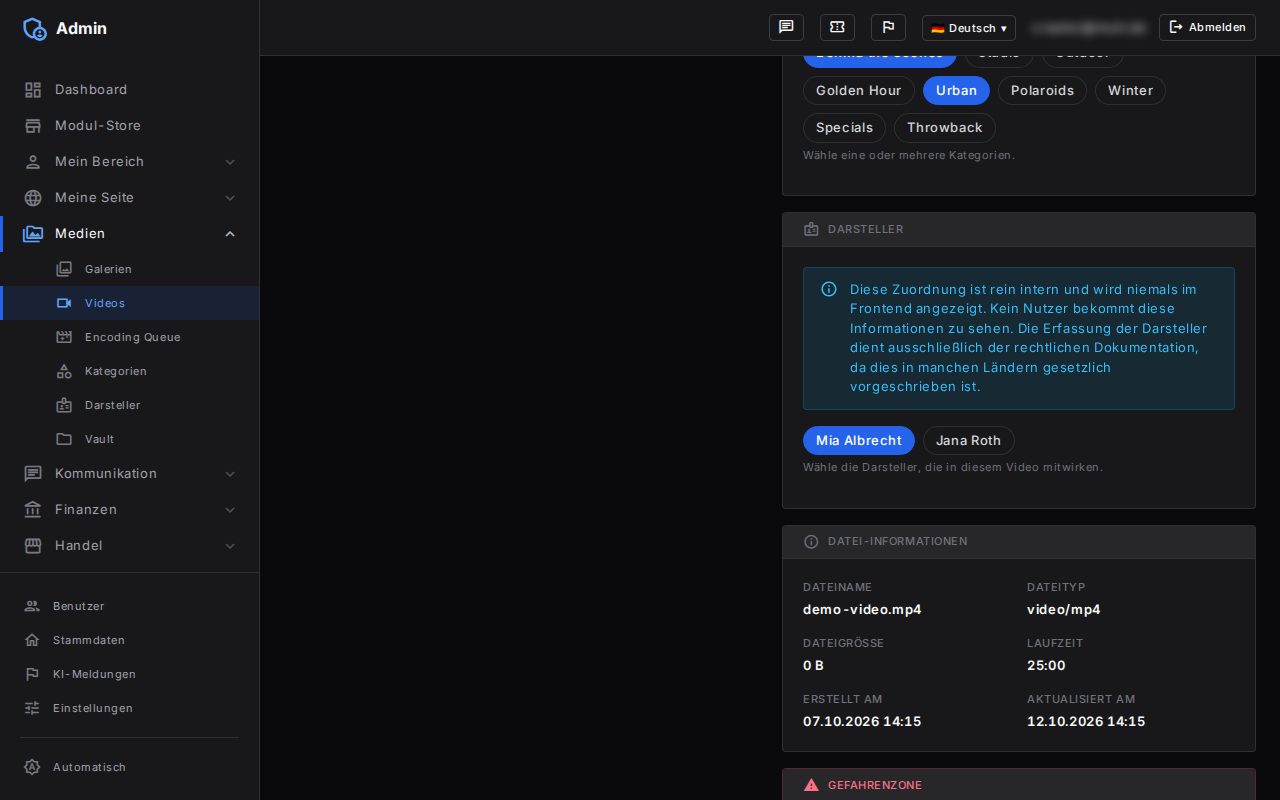Toggle the Automatisch theme mode
Image resolution: width=1280 pixels, height=800 pixels.
point(130,767)
